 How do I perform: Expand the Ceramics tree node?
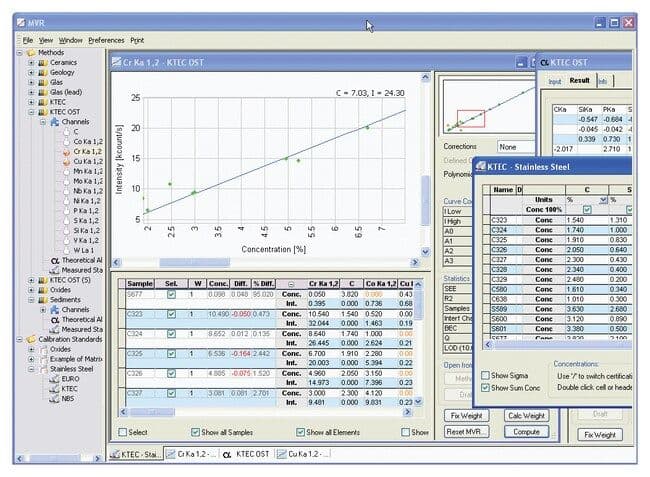[32, 63]
